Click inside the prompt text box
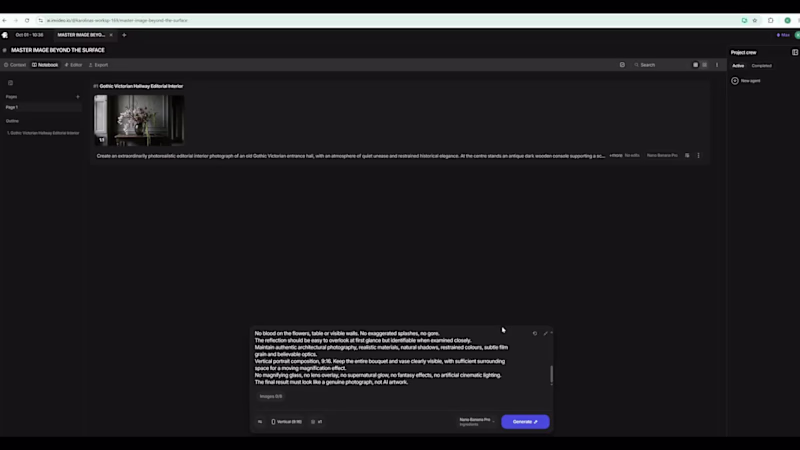This screenshot has width=800, height=450. click(x=383, y=358)
